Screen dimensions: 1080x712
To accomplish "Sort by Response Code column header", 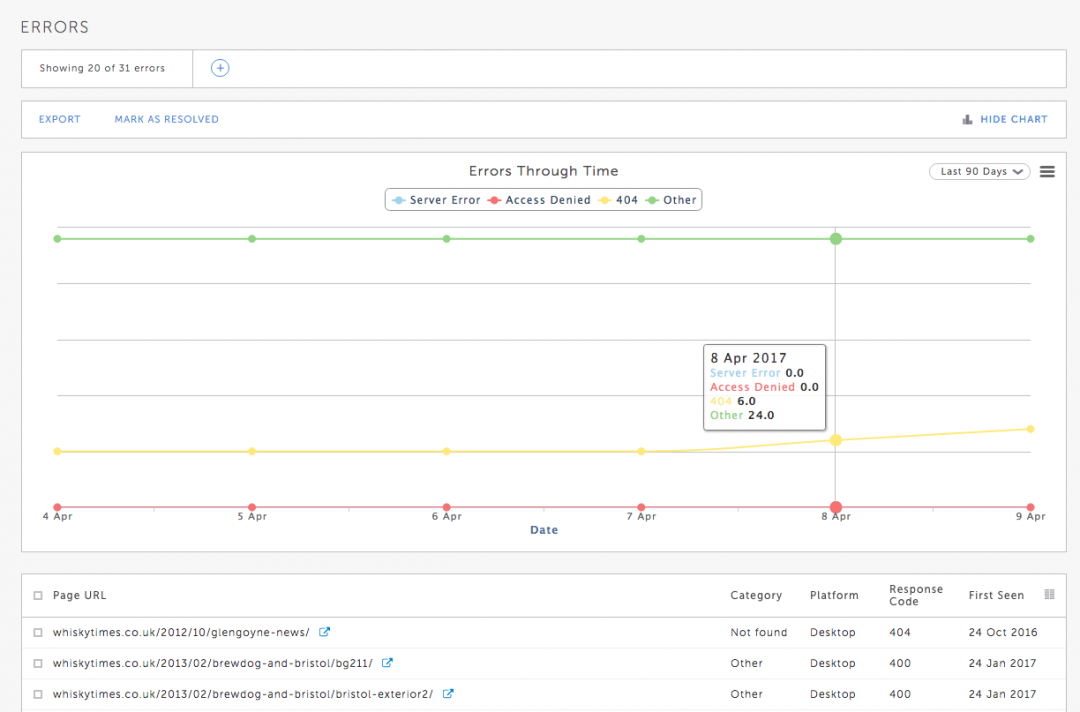I will pos(916,595).
